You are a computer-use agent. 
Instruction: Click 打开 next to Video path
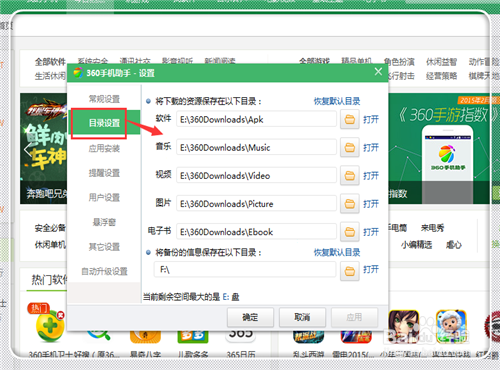[371, 175]
